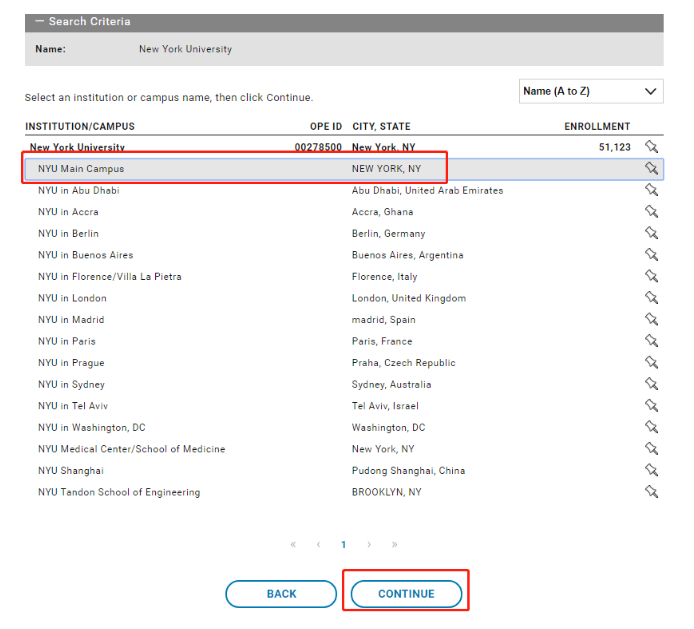The height and width of the screenshot is (629, 694).
Task: Select NYU Main Campus
Action: click(81, 169)
